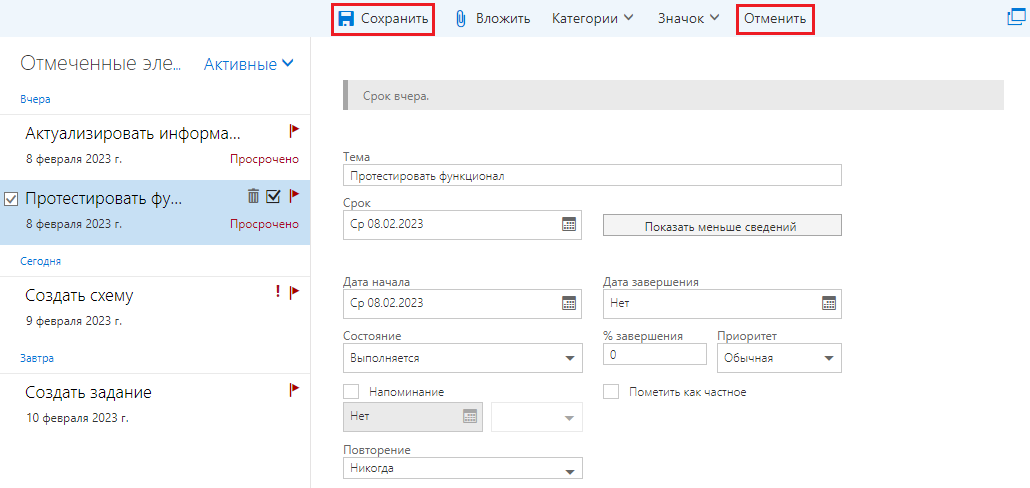Click Показать меньше сведений button

722,225
